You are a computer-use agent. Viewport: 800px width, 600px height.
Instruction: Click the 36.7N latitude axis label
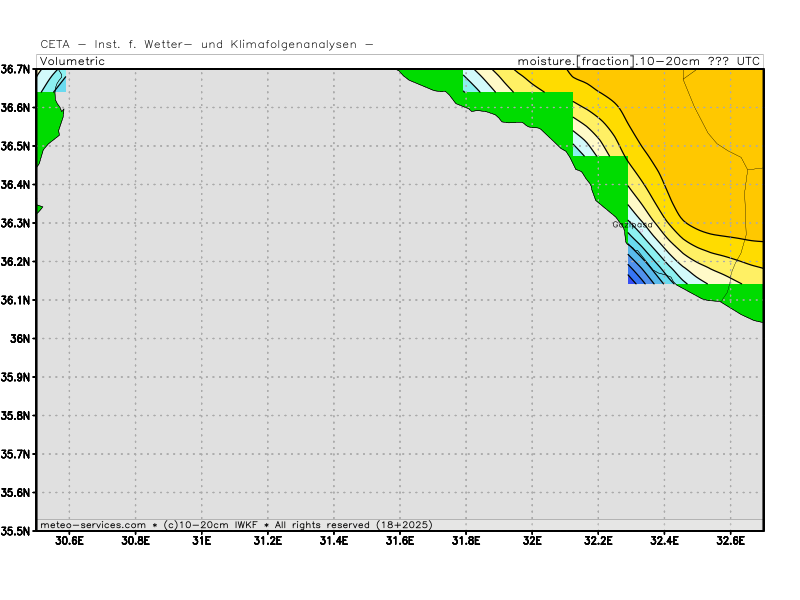[15, 69]
